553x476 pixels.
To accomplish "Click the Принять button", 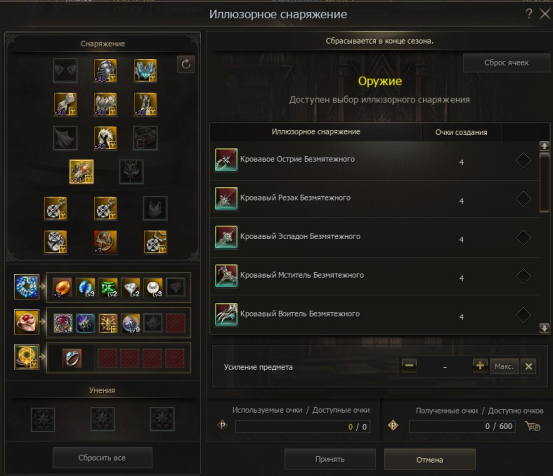I will click(330, 459).
